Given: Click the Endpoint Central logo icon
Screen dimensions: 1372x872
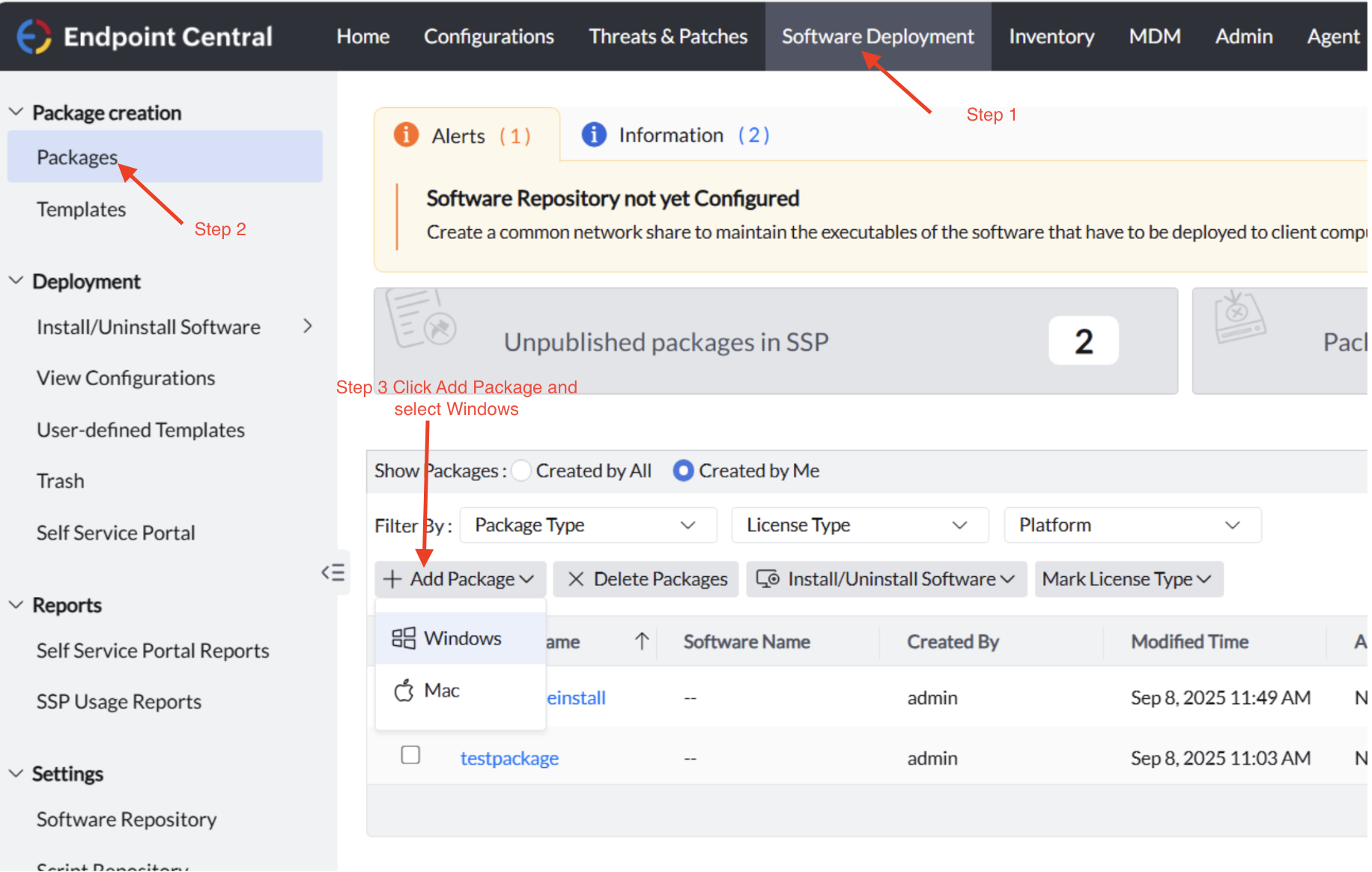Looking at the screenshot, I should [34, 36].
